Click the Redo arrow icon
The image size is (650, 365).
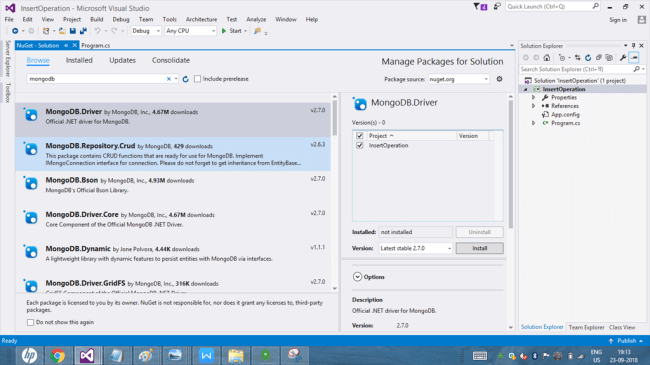114,31
